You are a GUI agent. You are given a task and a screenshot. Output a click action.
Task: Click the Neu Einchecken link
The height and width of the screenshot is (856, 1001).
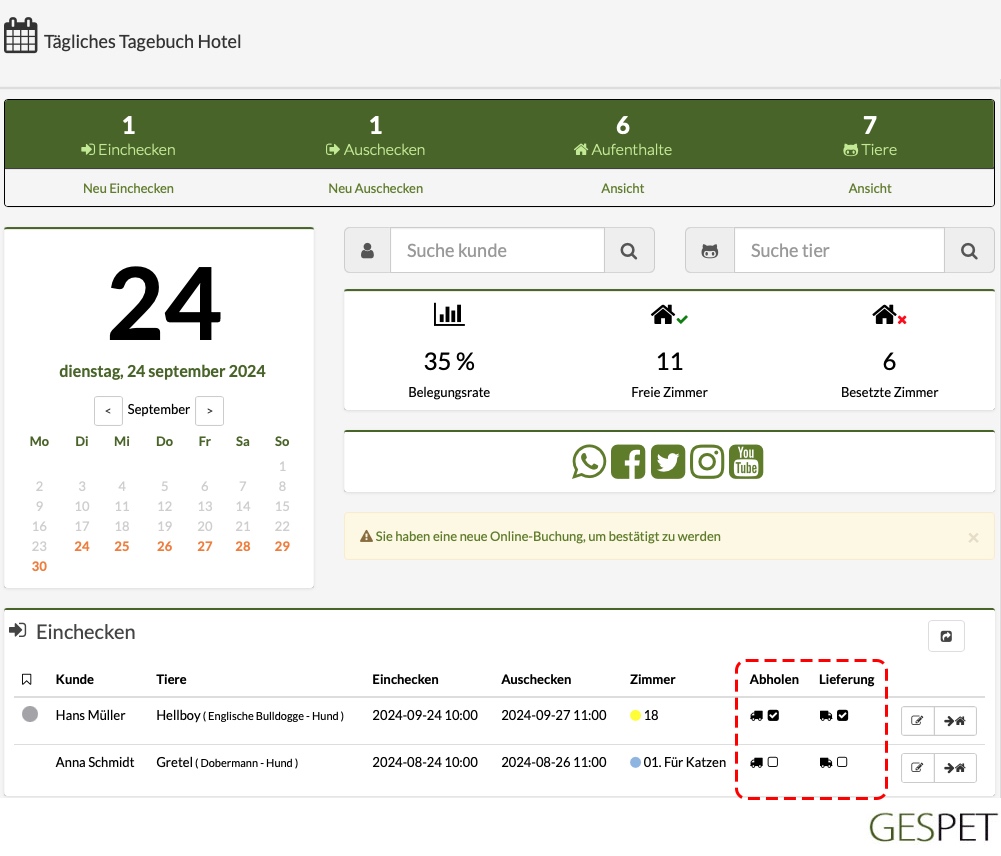click(128, 188)
